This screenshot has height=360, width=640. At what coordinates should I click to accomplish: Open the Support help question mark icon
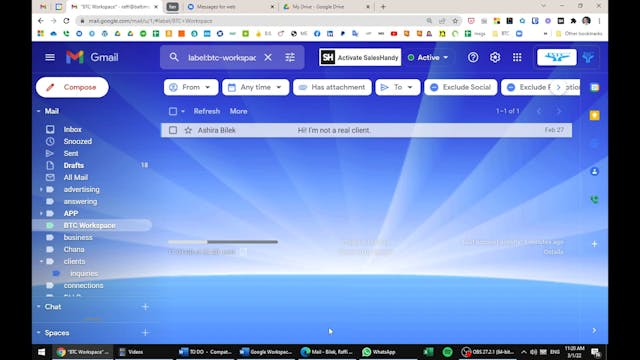pyautogui.click(x=473, y=58)
